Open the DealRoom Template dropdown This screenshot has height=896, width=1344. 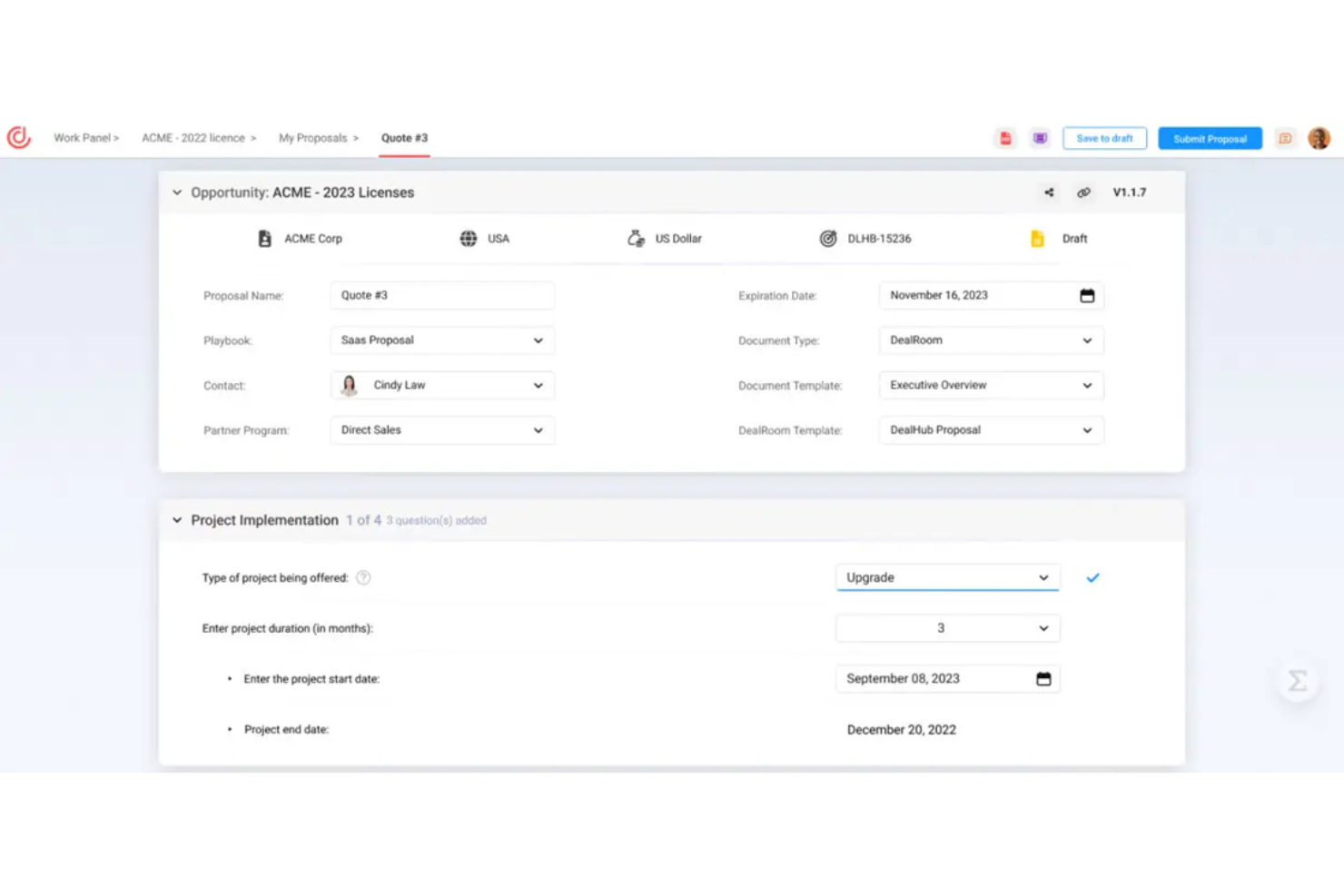pyautogui.click(x=992, y=430)
